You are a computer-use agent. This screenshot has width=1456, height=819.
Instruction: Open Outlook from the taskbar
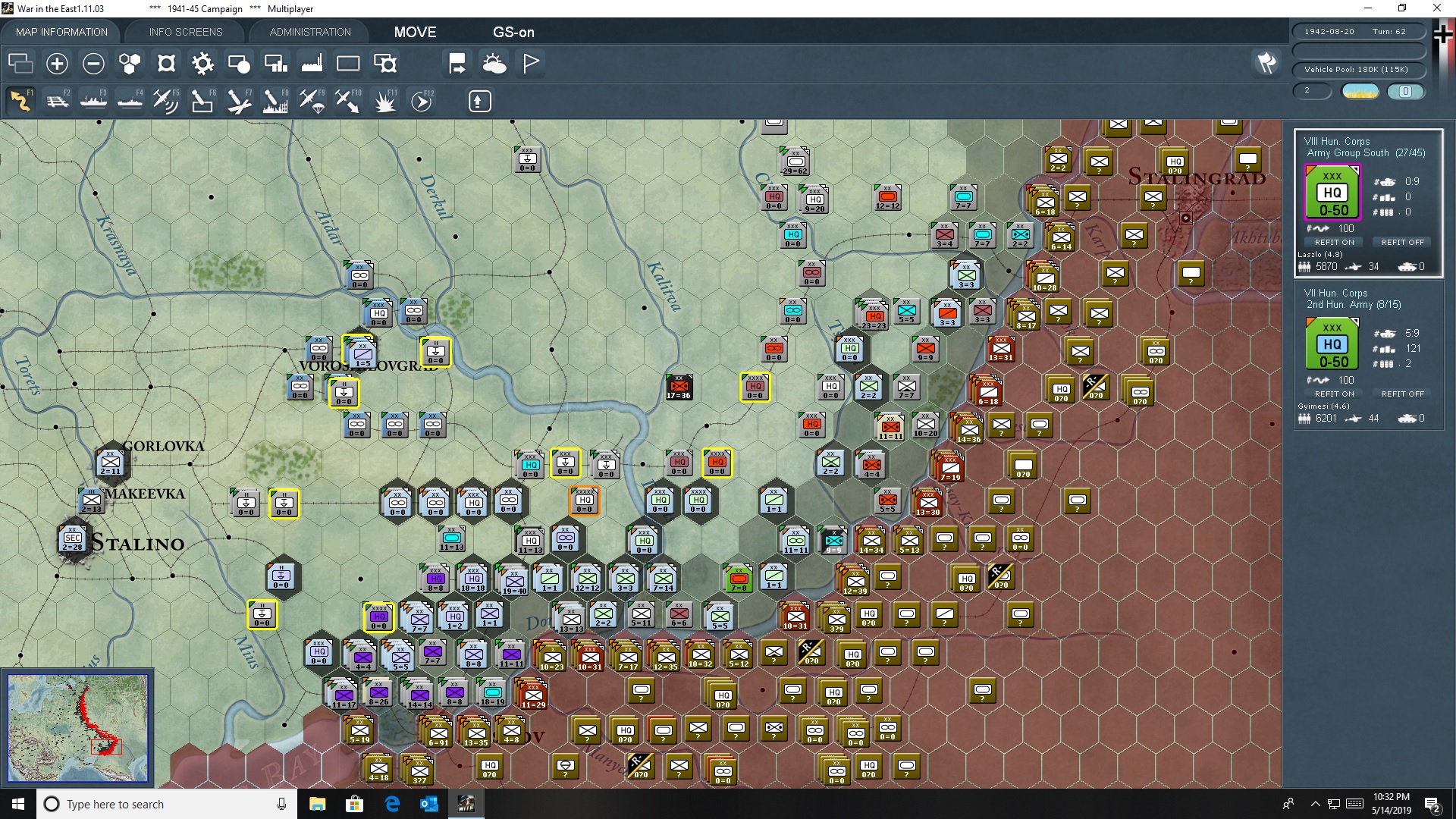pyautogui.click(x=429, y=804)
